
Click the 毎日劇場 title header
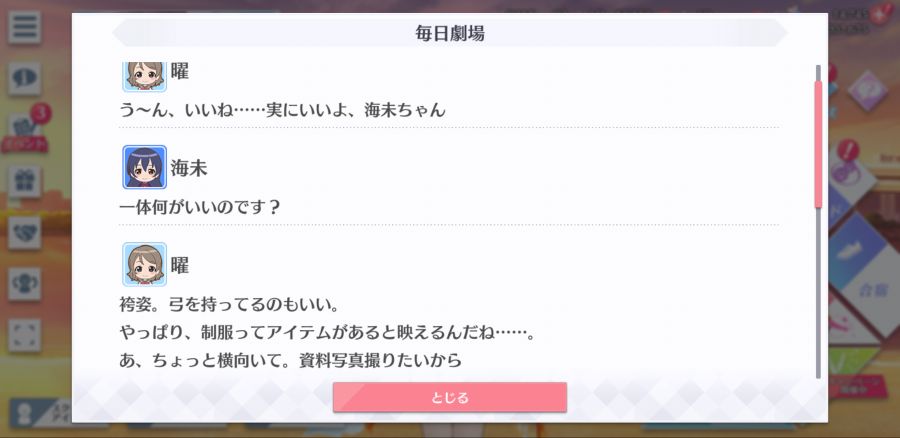[449, 33]
